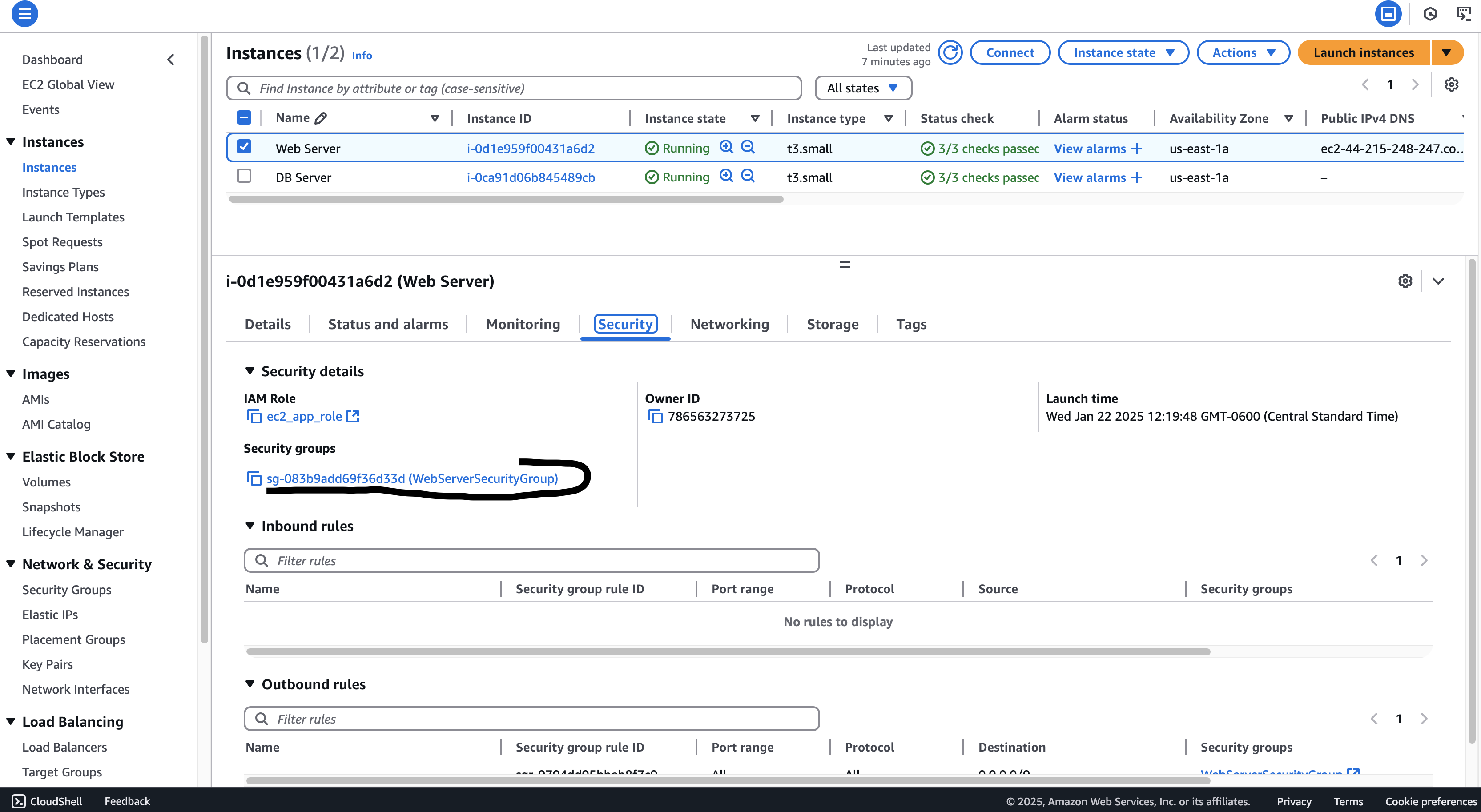Open Cookie preferences in footer

[1430, 802]
